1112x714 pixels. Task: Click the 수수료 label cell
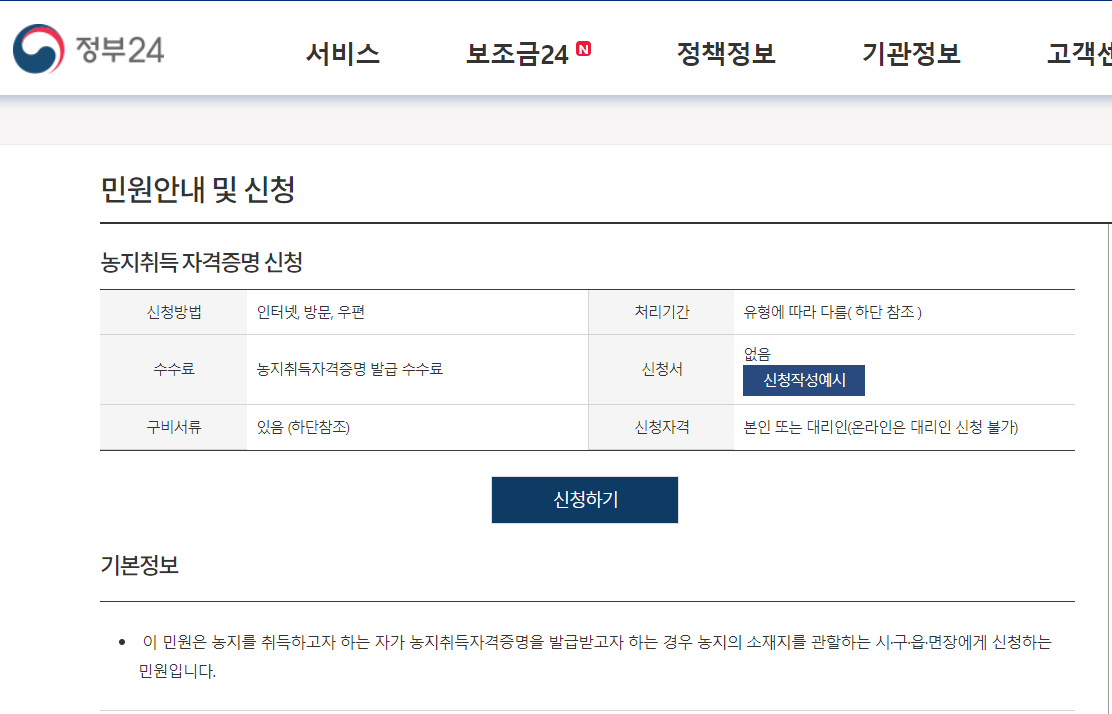coord(174,369)
